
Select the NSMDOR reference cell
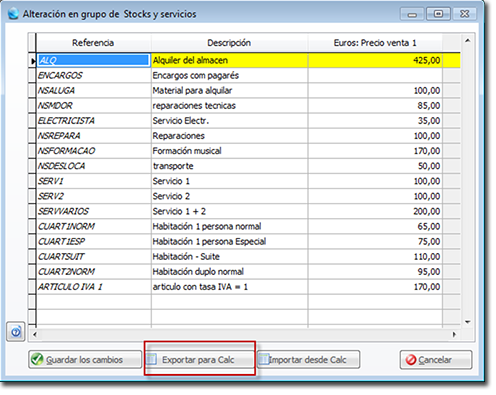click(94, 106)
